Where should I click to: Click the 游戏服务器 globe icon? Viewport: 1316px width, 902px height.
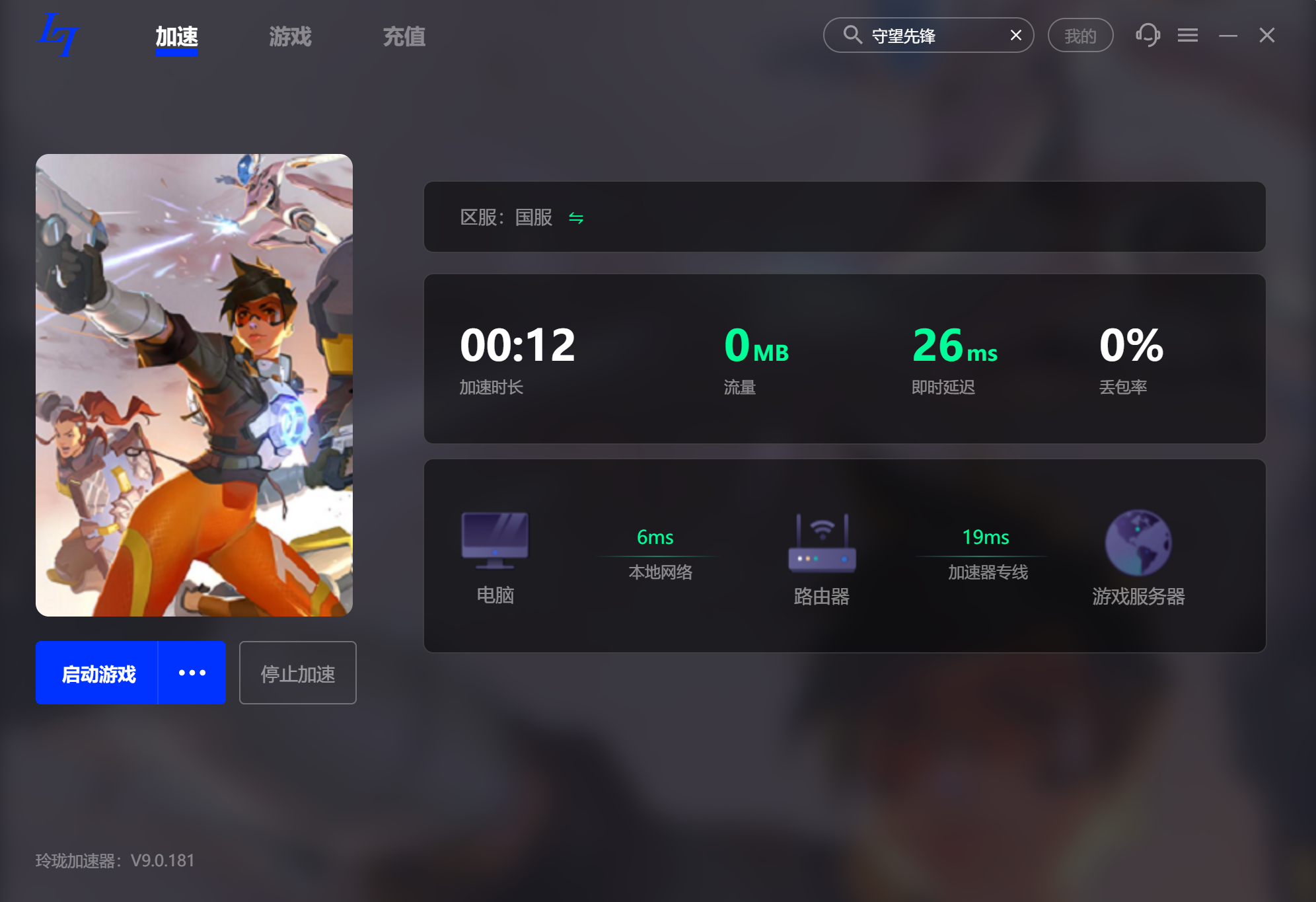(1138, 543)
